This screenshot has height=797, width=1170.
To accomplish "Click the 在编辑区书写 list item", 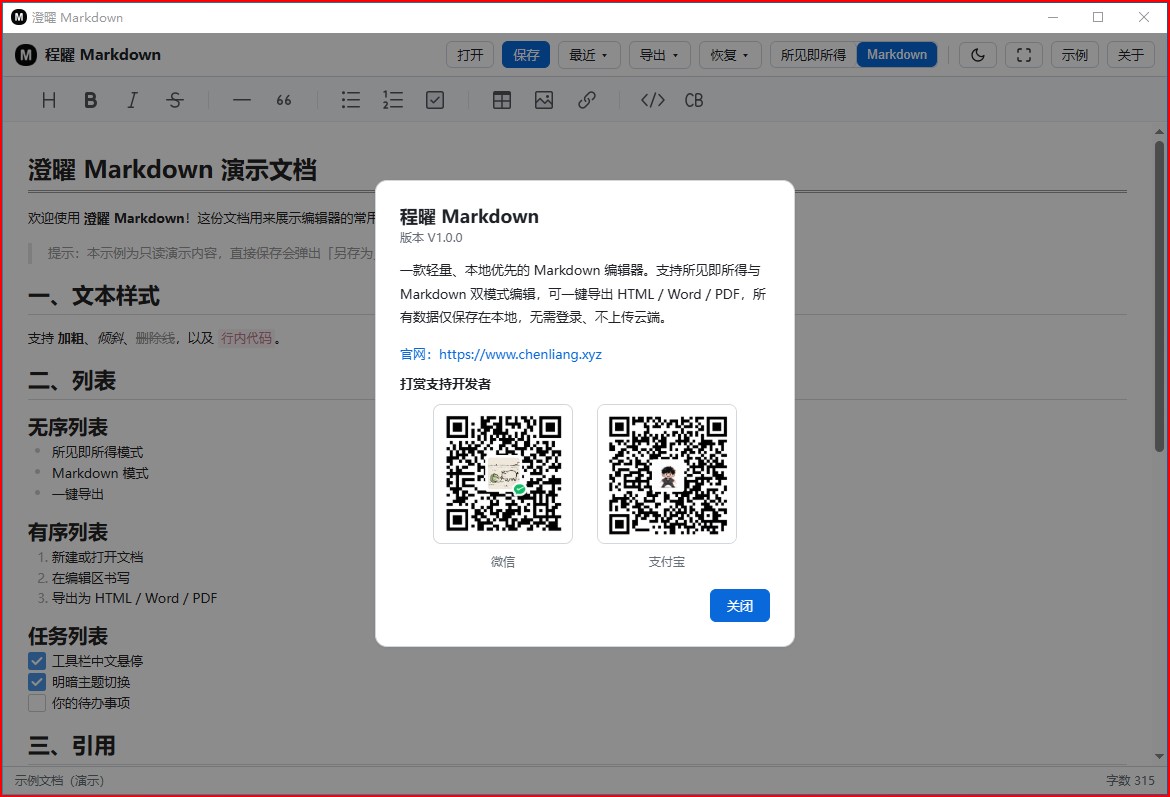I will (x=90, y=578).
